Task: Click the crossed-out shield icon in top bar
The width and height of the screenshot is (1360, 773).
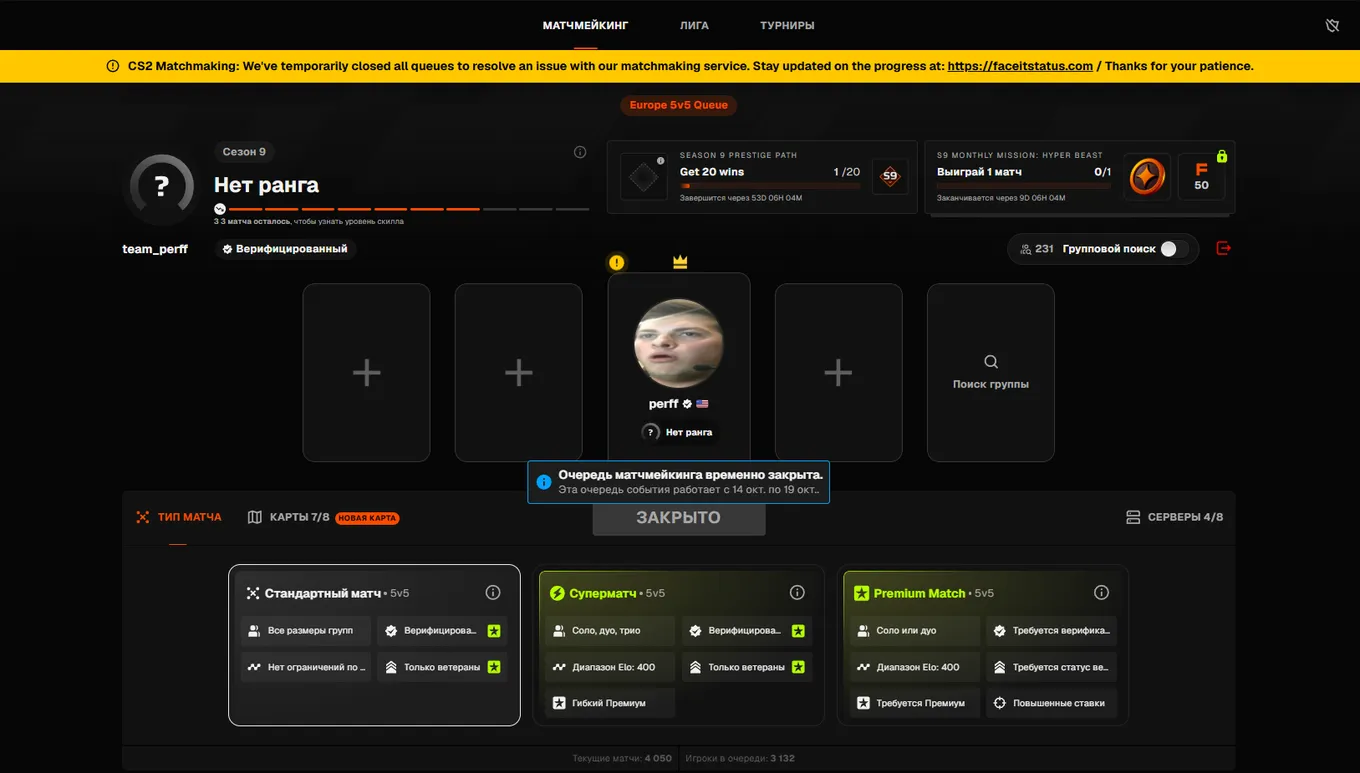Action: tap(1332, 25)
